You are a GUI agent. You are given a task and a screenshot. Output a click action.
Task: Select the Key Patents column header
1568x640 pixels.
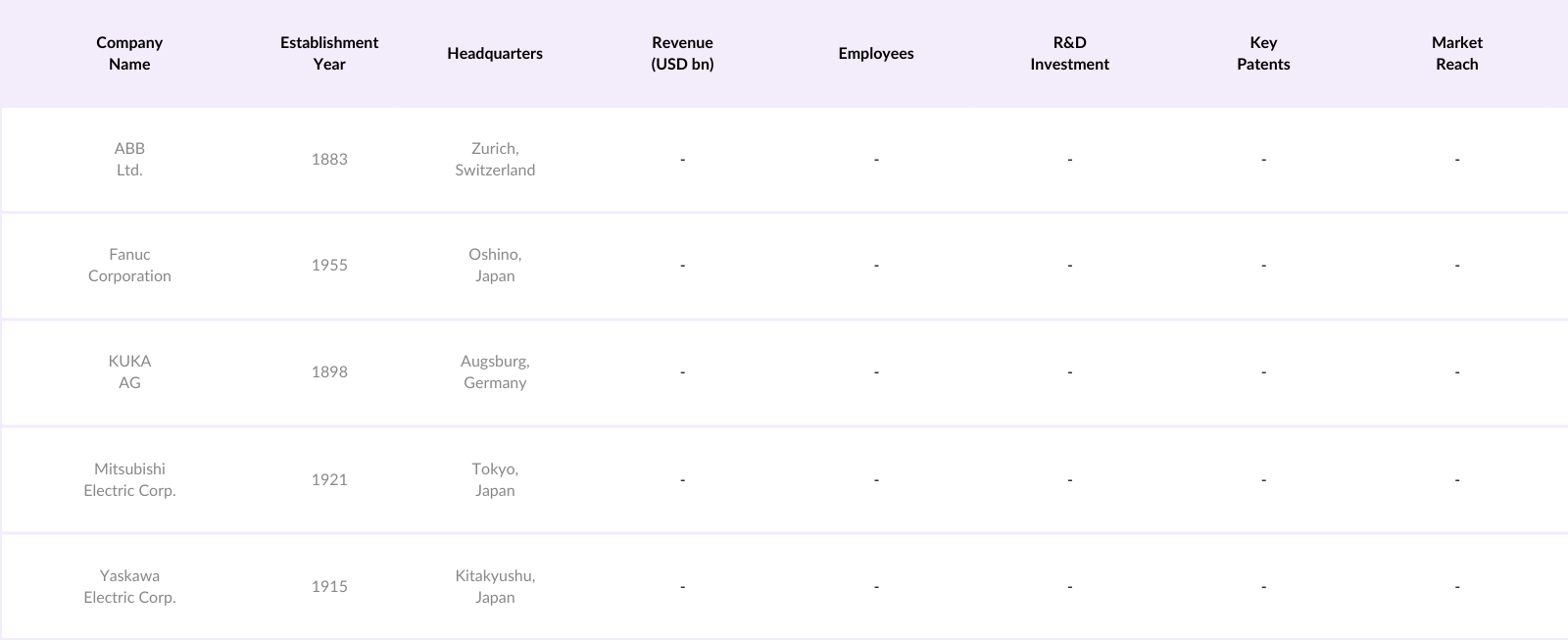click(x=1263, y=53)
